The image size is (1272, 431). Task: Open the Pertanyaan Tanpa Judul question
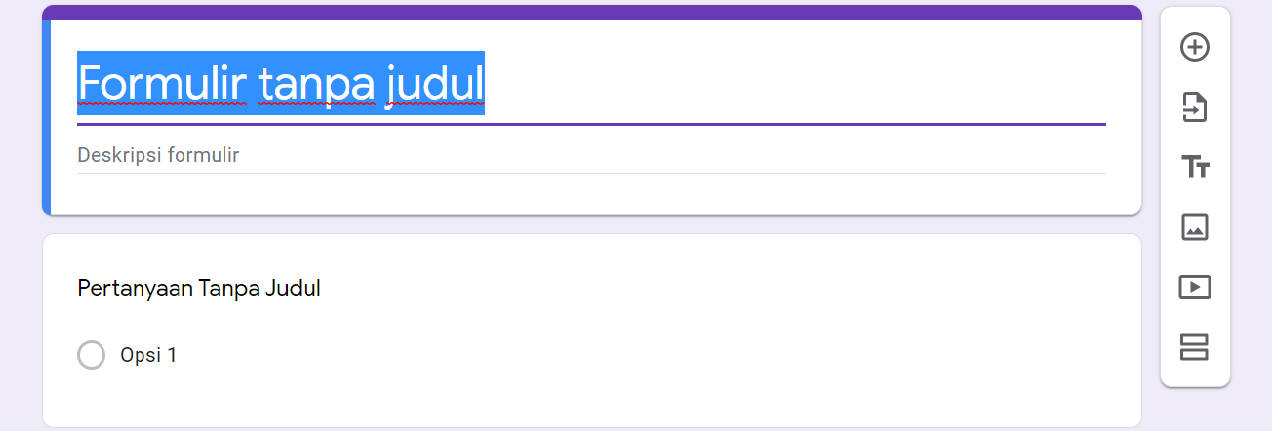pyautogui.click(x=199, y=289)
